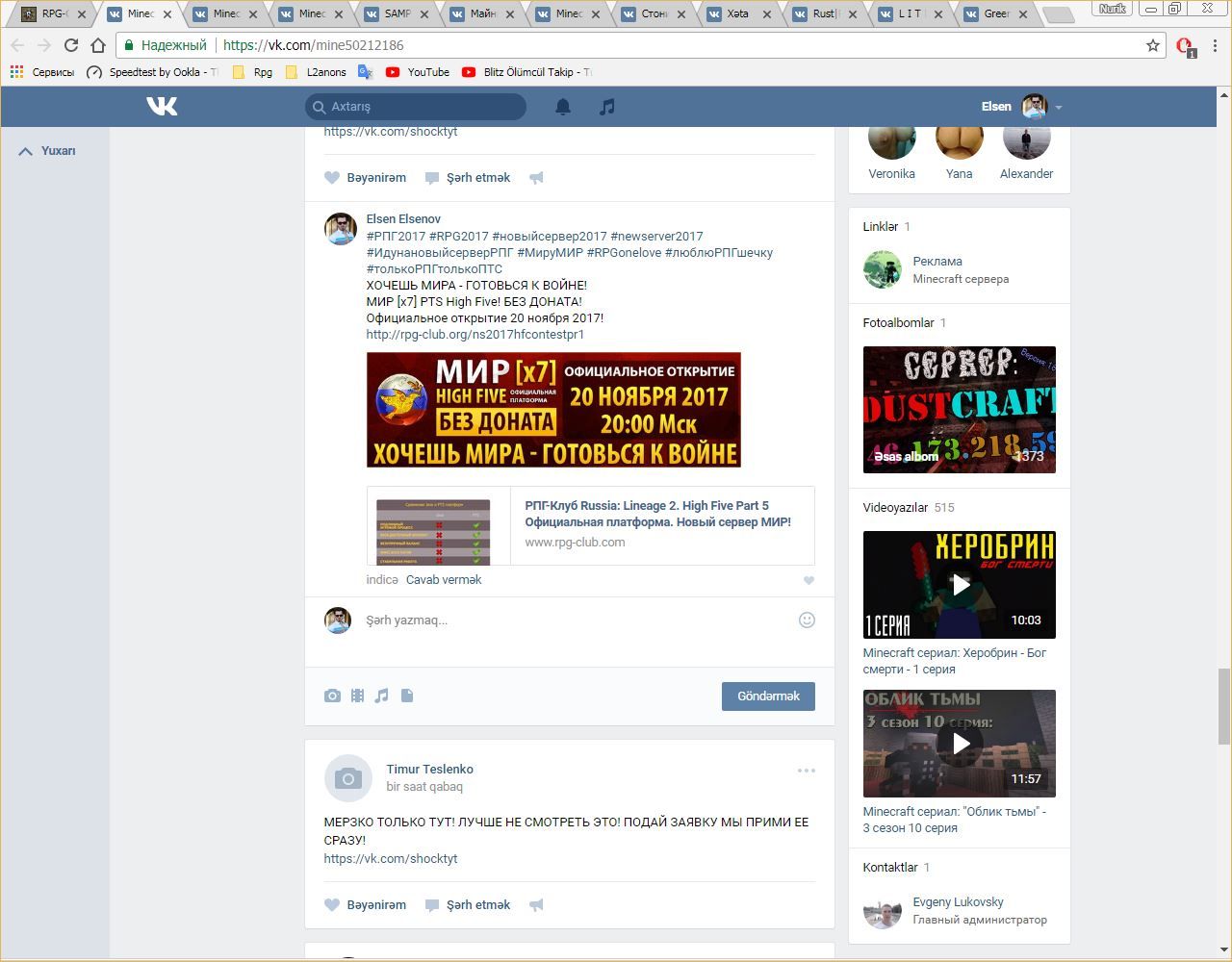Open the vk.com/shocktyt link in Timur's post
This screenshot has width=1232, height=962.
pyautogui.click(x=391, y=859)
